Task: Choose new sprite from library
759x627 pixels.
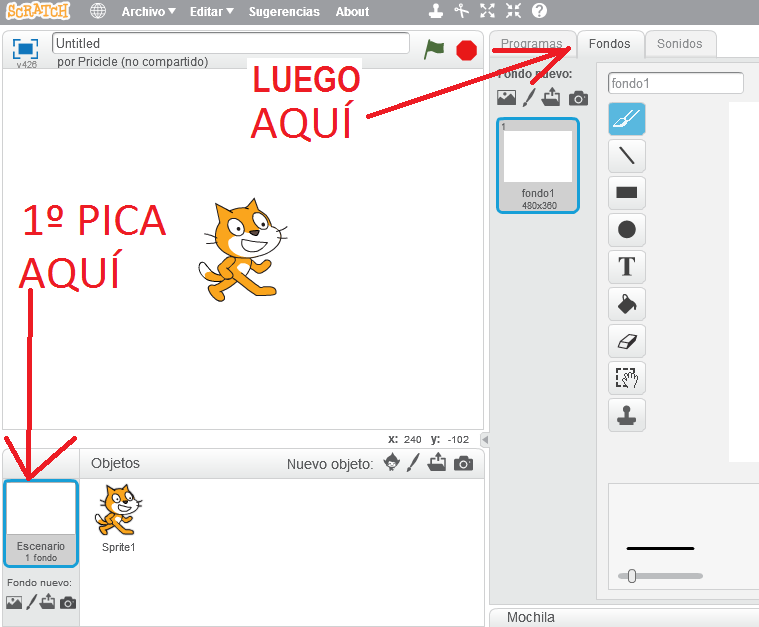Action: coord(392,462)
